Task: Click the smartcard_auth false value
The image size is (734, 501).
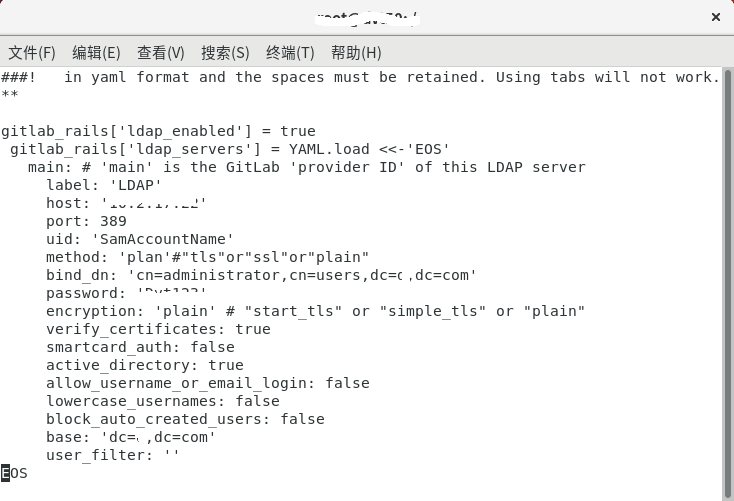Action: coord(213,347)
